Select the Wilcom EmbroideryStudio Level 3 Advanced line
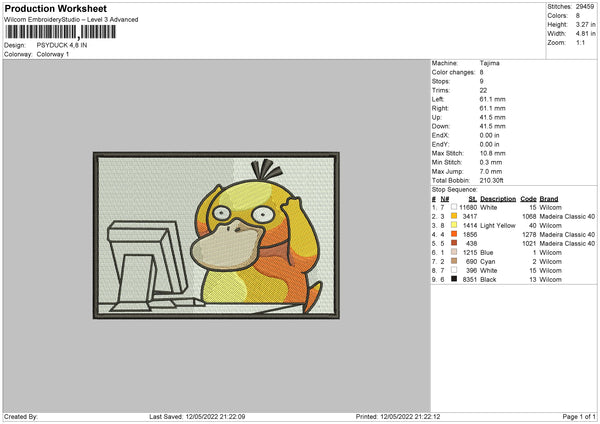Screen dimensions: 600x424 click(71, 20)
